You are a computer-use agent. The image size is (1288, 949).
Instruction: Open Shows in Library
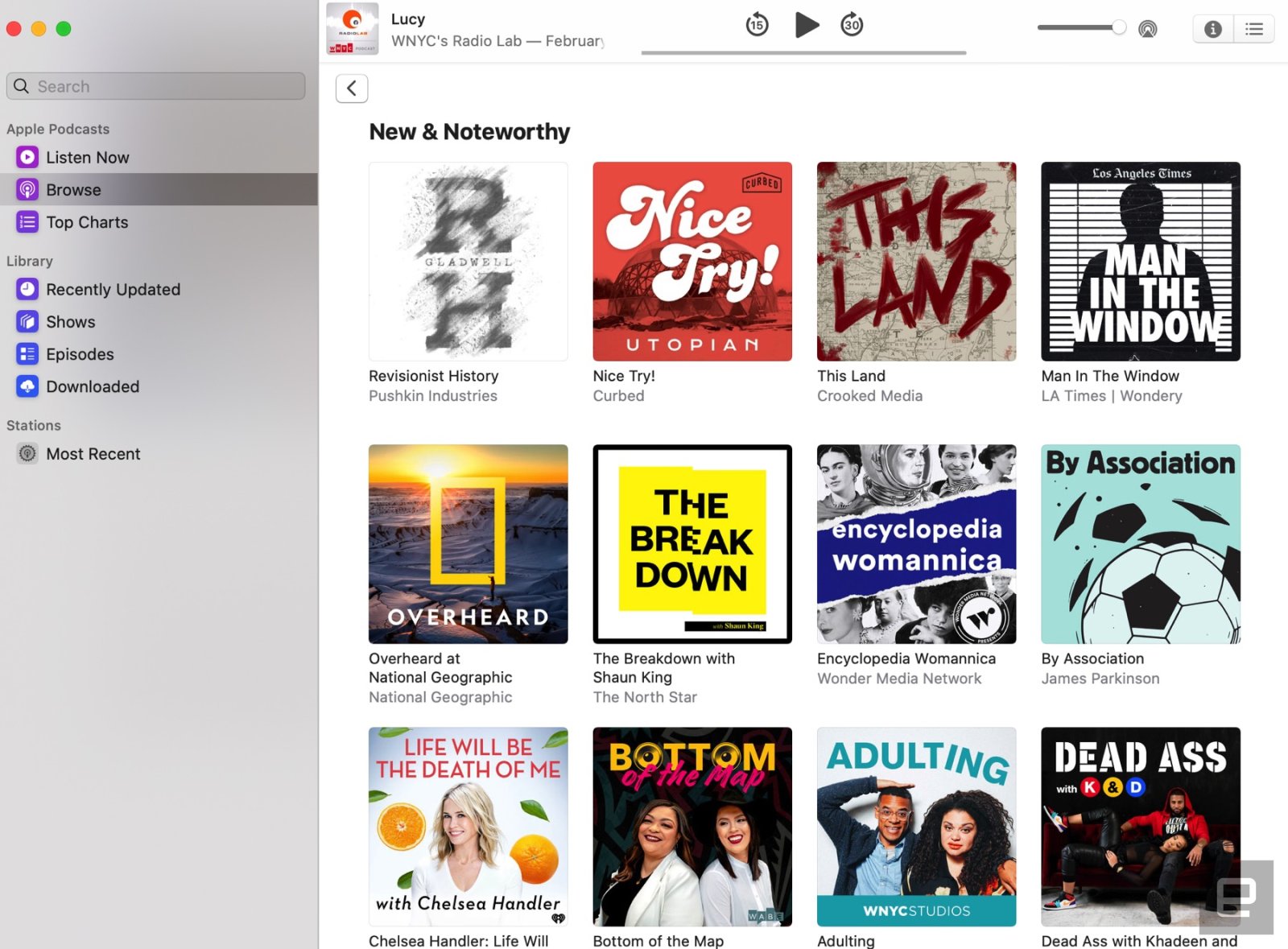tap(159, 322)
